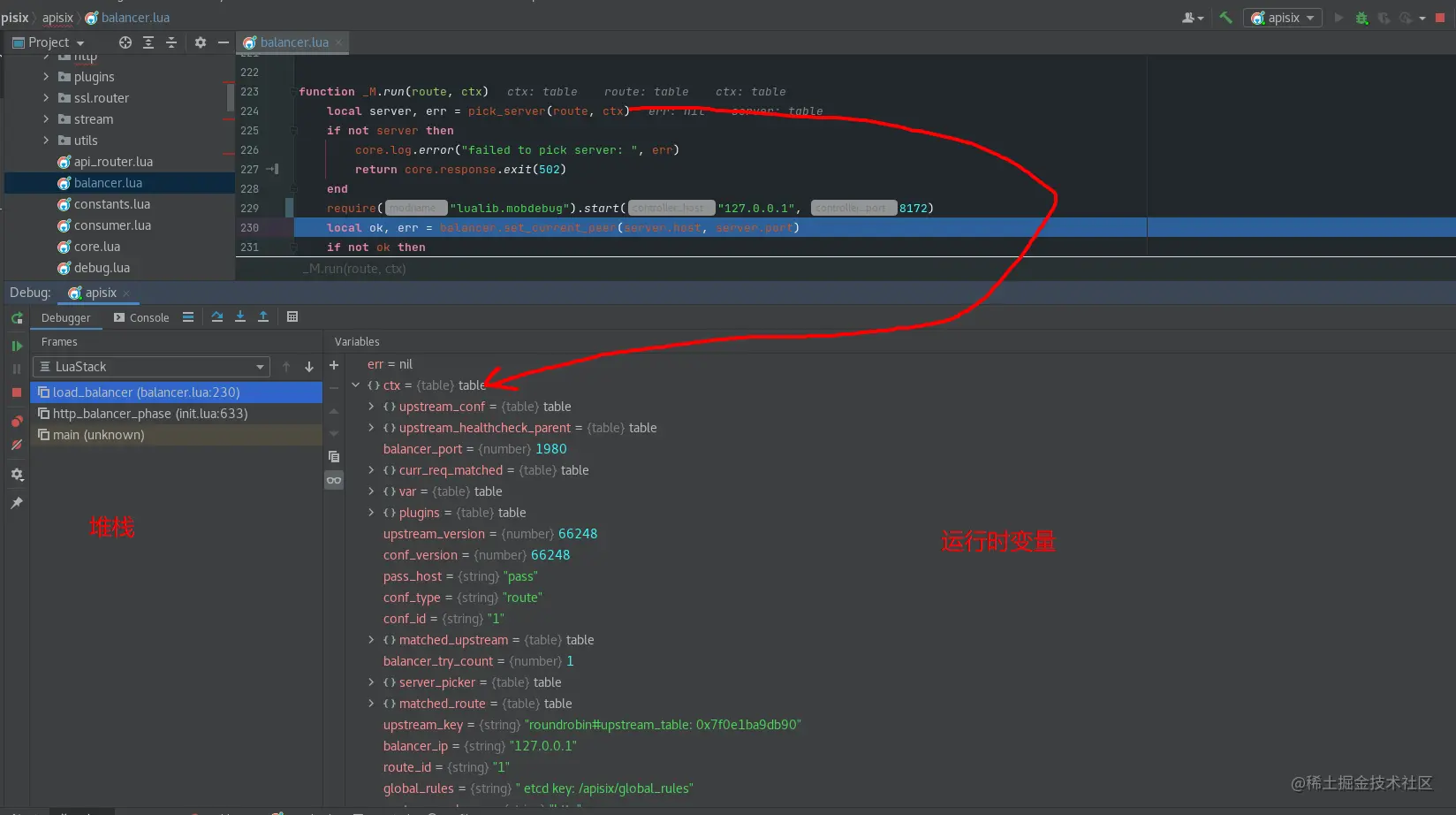Expand the utils folder
Viewport: 1456px width, 815px height.
(x=46, y=141)
